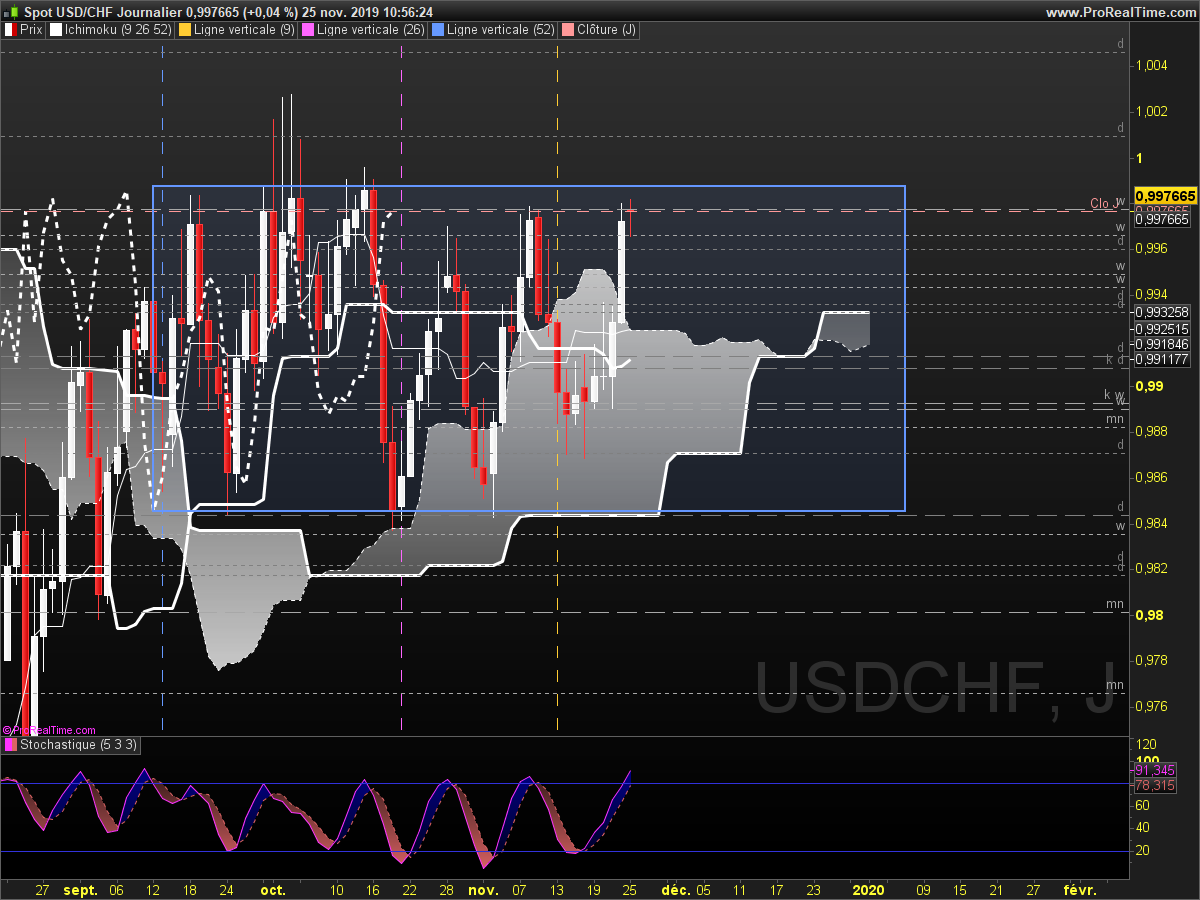Screen dimensions: 1200x900
Task: Click the candlestick icon beside Spot USD/CHF title
Action: click(x=11, y=12)
